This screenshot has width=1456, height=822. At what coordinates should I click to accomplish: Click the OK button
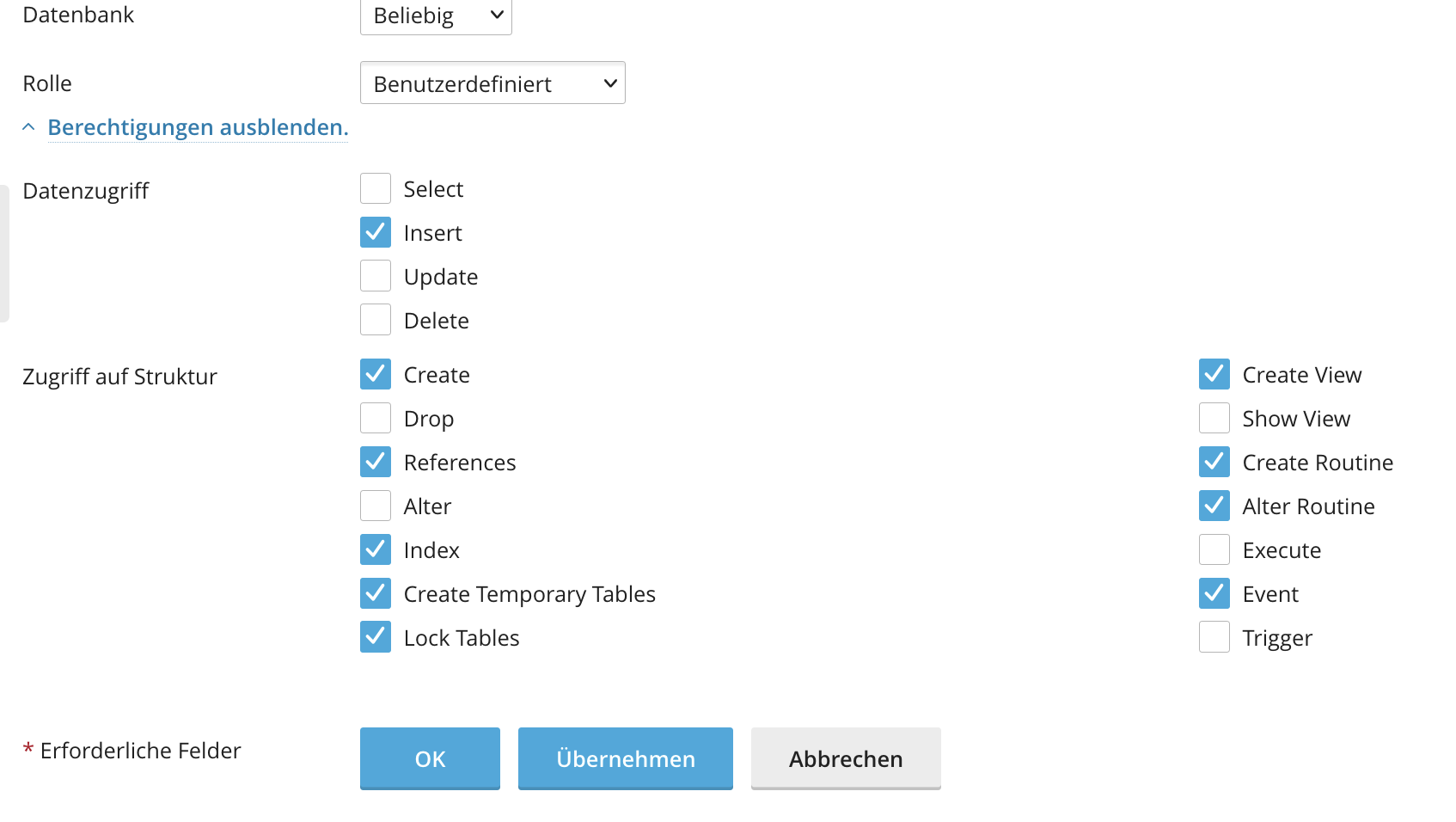[430, 758]
